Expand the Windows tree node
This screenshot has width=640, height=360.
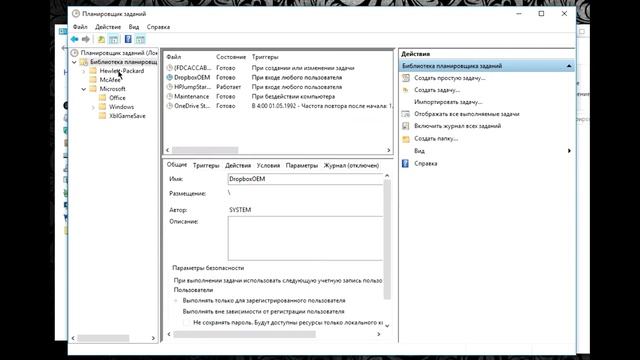coord(93,107)
